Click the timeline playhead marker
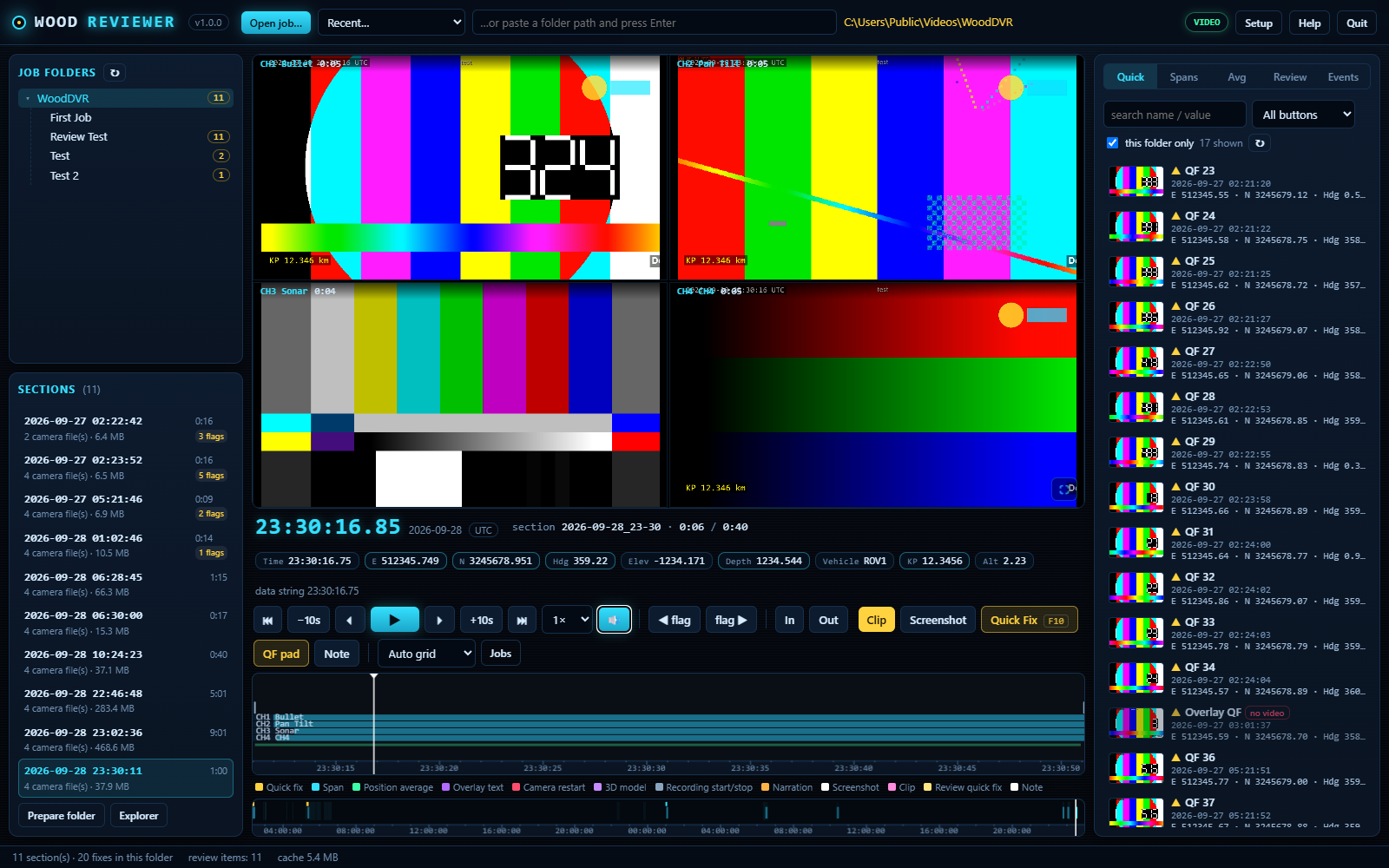 [374, 677]
